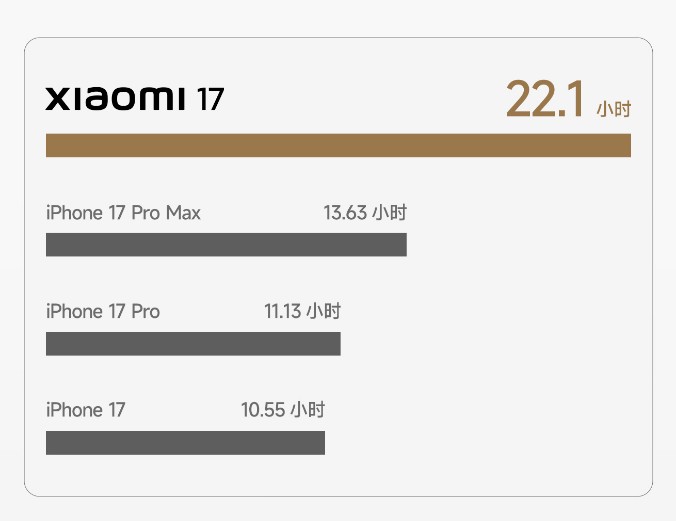Click the iPhone 17 Pro Max label
The height and width of the screenshot is (521, 676).
pyautogui.click(x=123, y=213)
